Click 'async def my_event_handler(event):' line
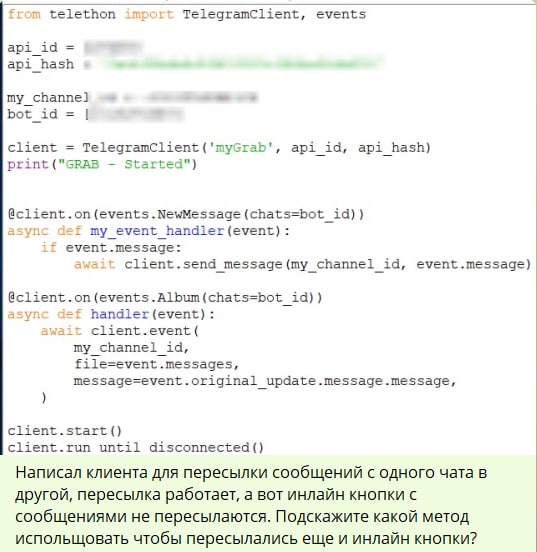 pos(149,231)
